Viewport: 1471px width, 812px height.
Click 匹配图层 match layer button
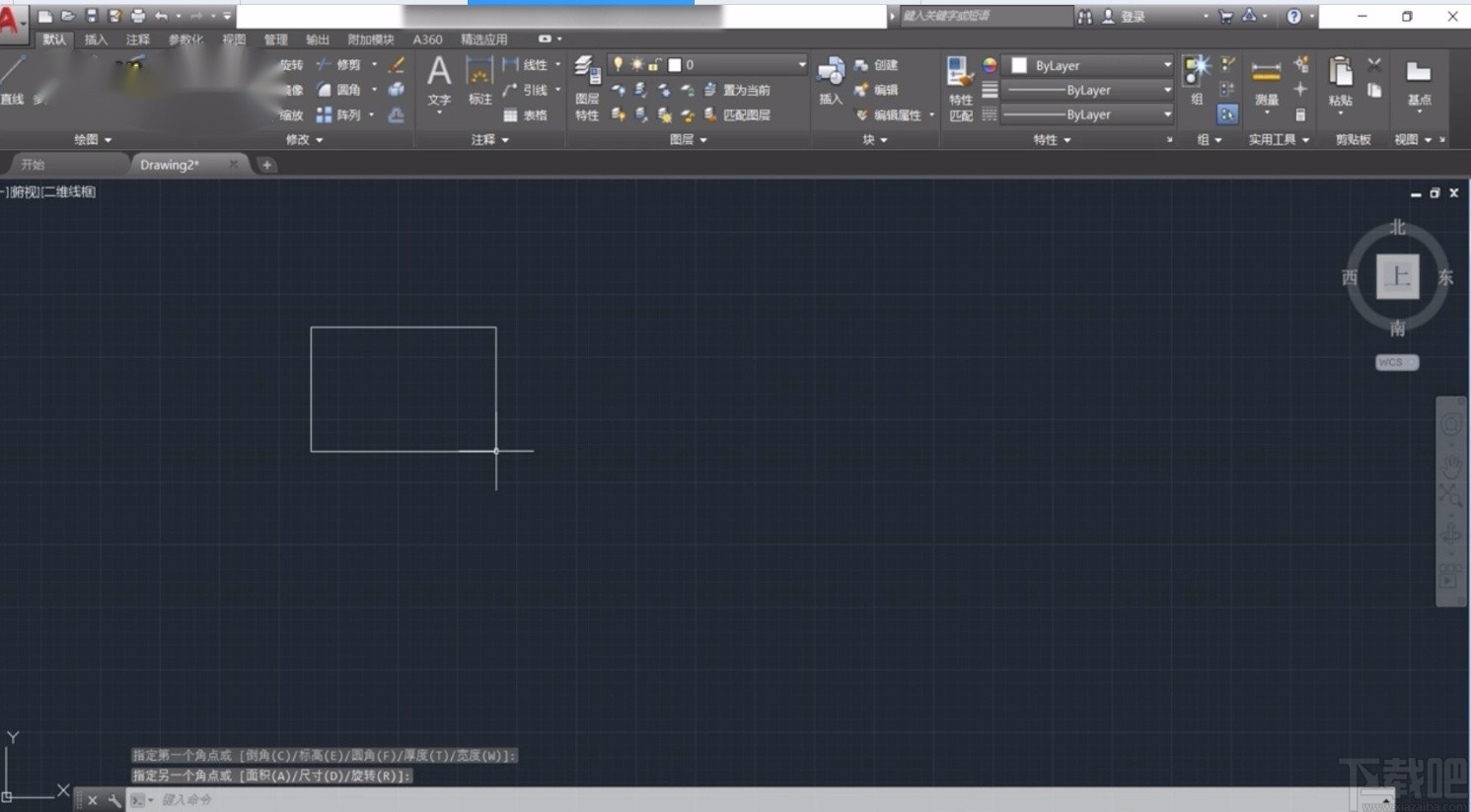coord(737,115)
